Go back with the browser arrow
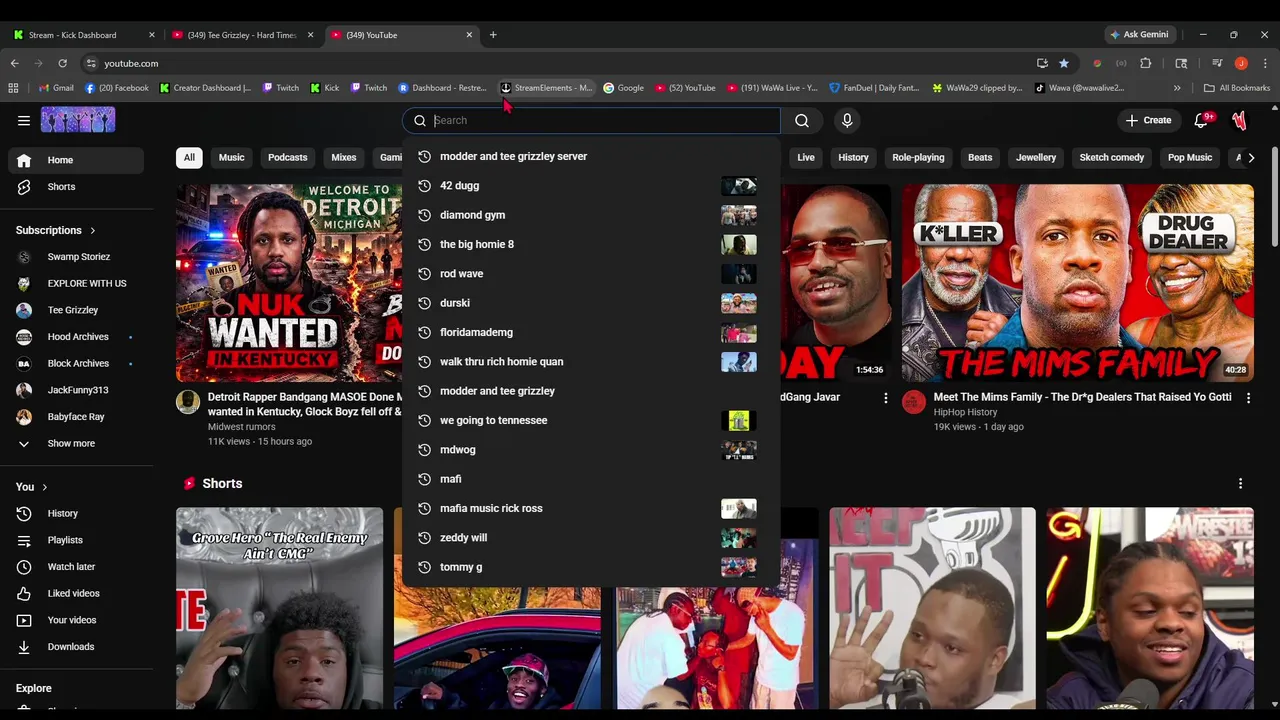 [14, 63]
